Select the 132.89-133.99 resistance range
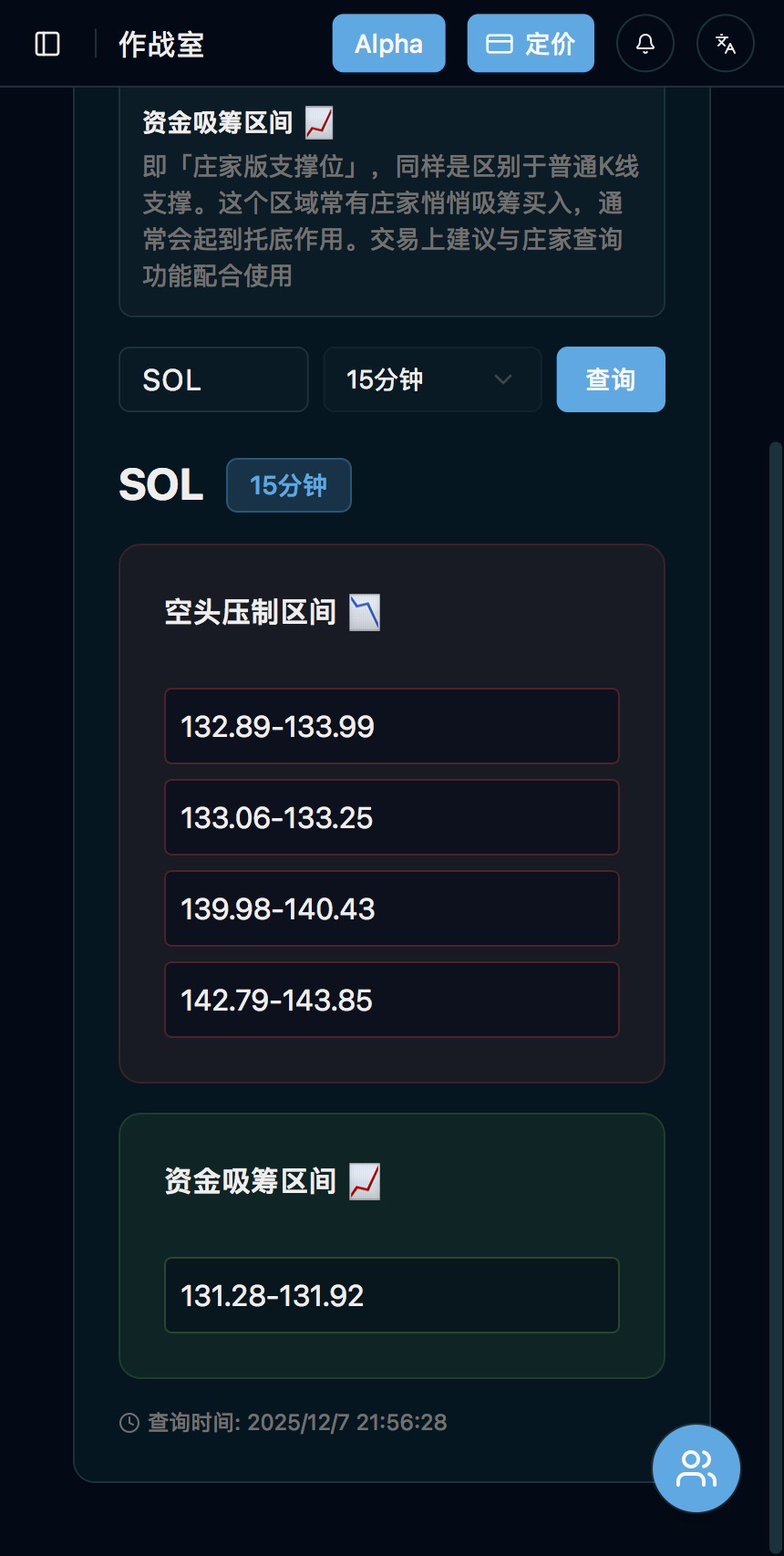The image size is (784, 1556). [392, 726]
